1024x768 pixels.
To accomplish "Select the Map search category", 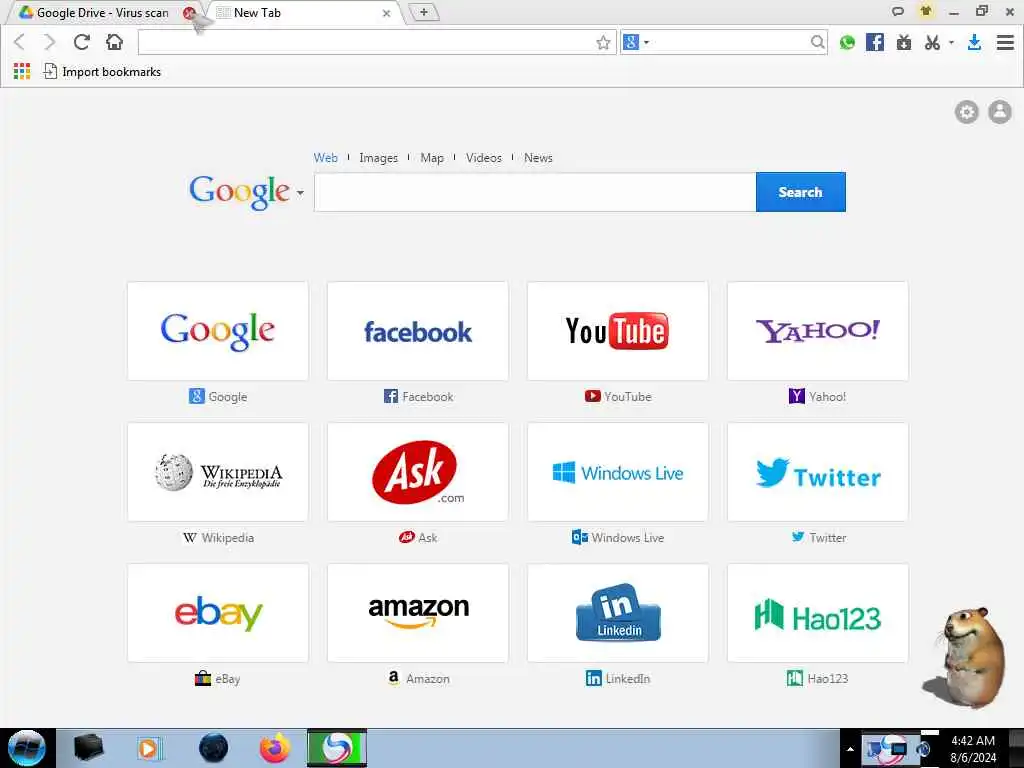I will pyautogui.click(x=432, y=157).
